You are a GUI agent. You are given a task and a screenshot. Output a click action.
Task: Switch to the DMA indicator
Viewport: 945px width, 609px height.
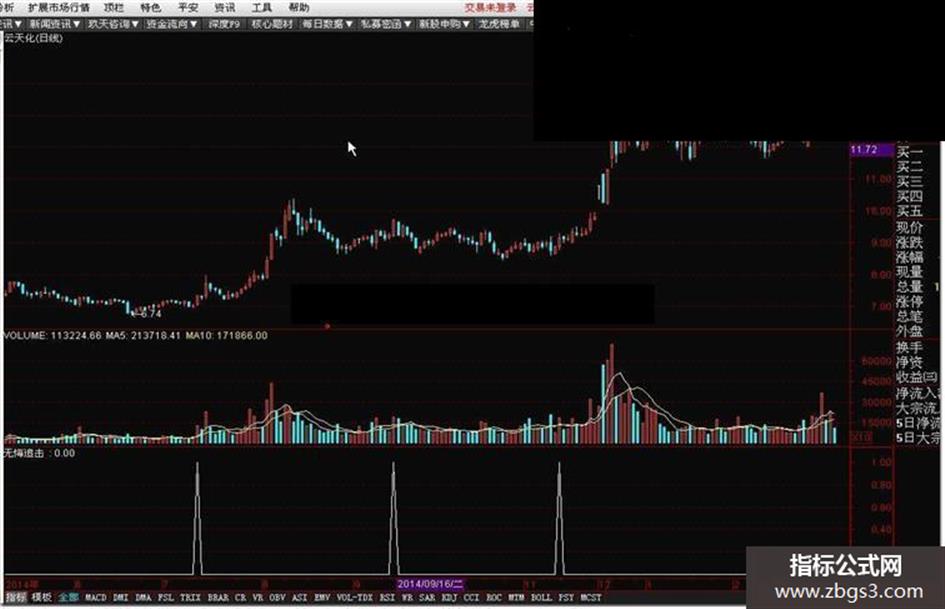(143, 597)
